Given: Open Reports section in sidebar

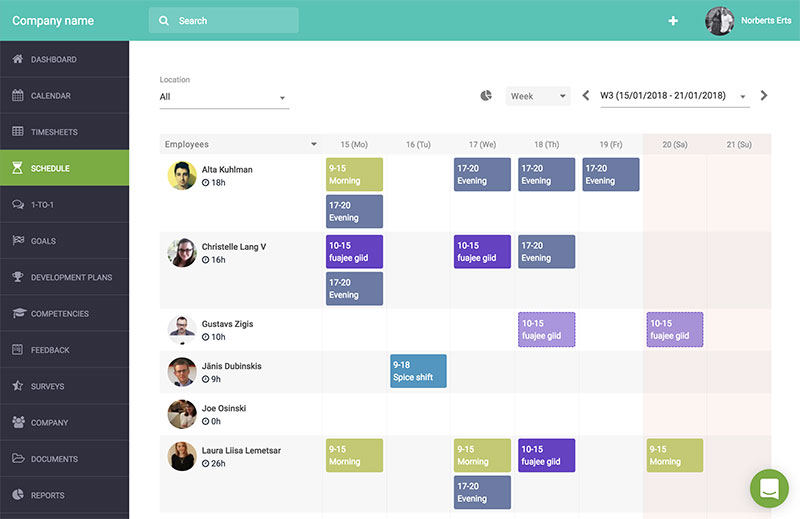Looking at the screenshot, I should click(x=64, y=495).
